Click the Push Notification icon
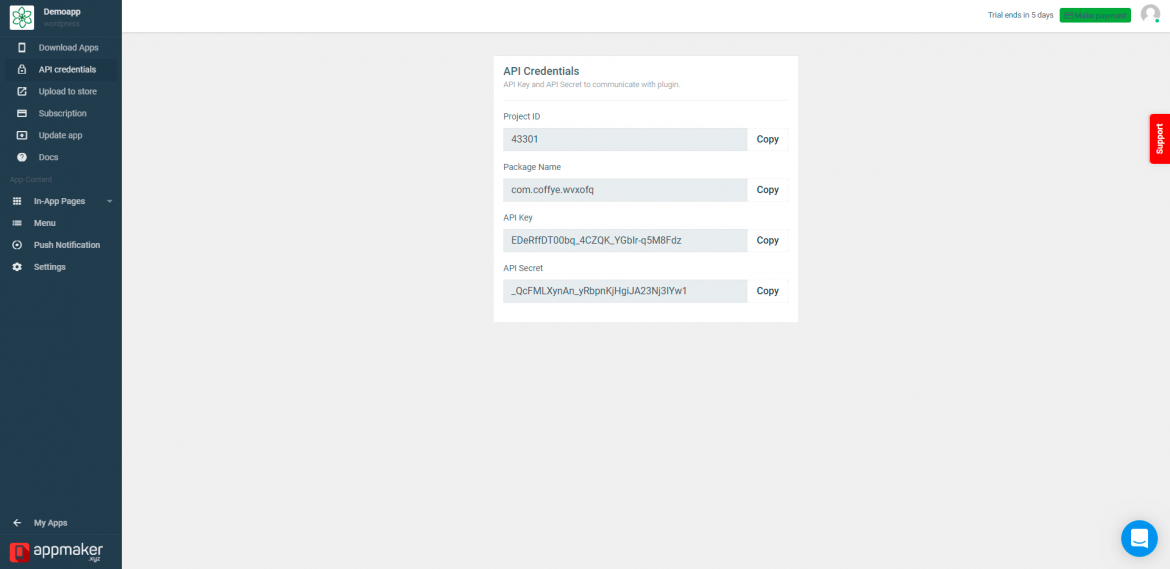This screenshot has height=569, width=1170. [17, 245]
